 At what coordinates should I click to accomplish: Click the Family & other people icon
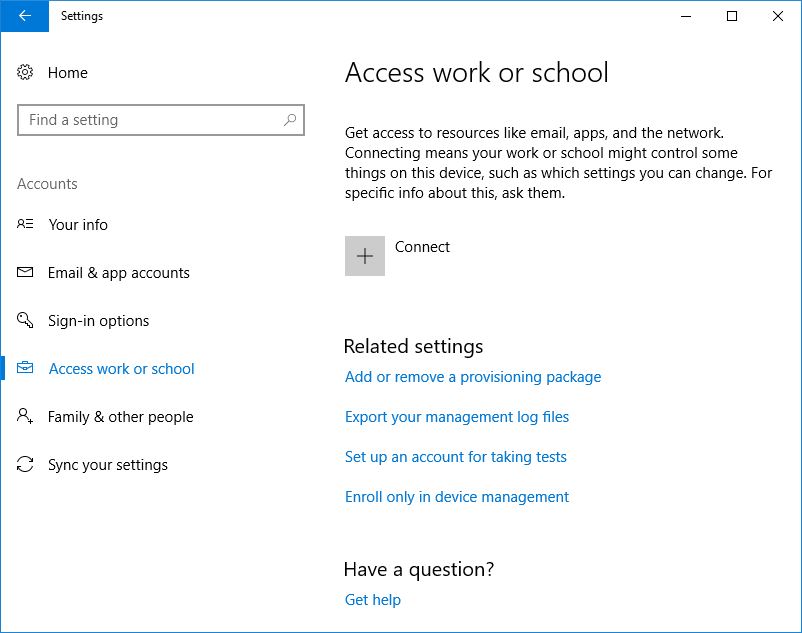[x=25, y=417]
